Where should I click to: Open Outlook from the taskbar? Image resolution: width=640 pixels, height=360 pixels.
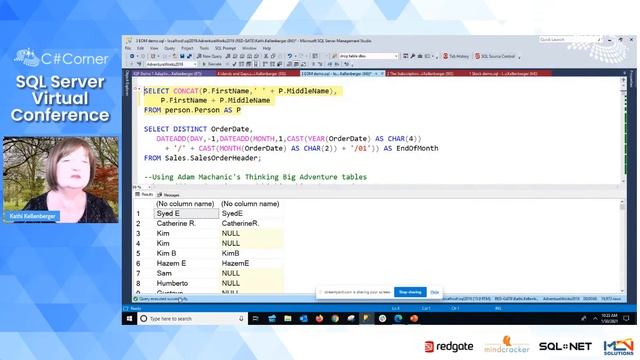303,318
